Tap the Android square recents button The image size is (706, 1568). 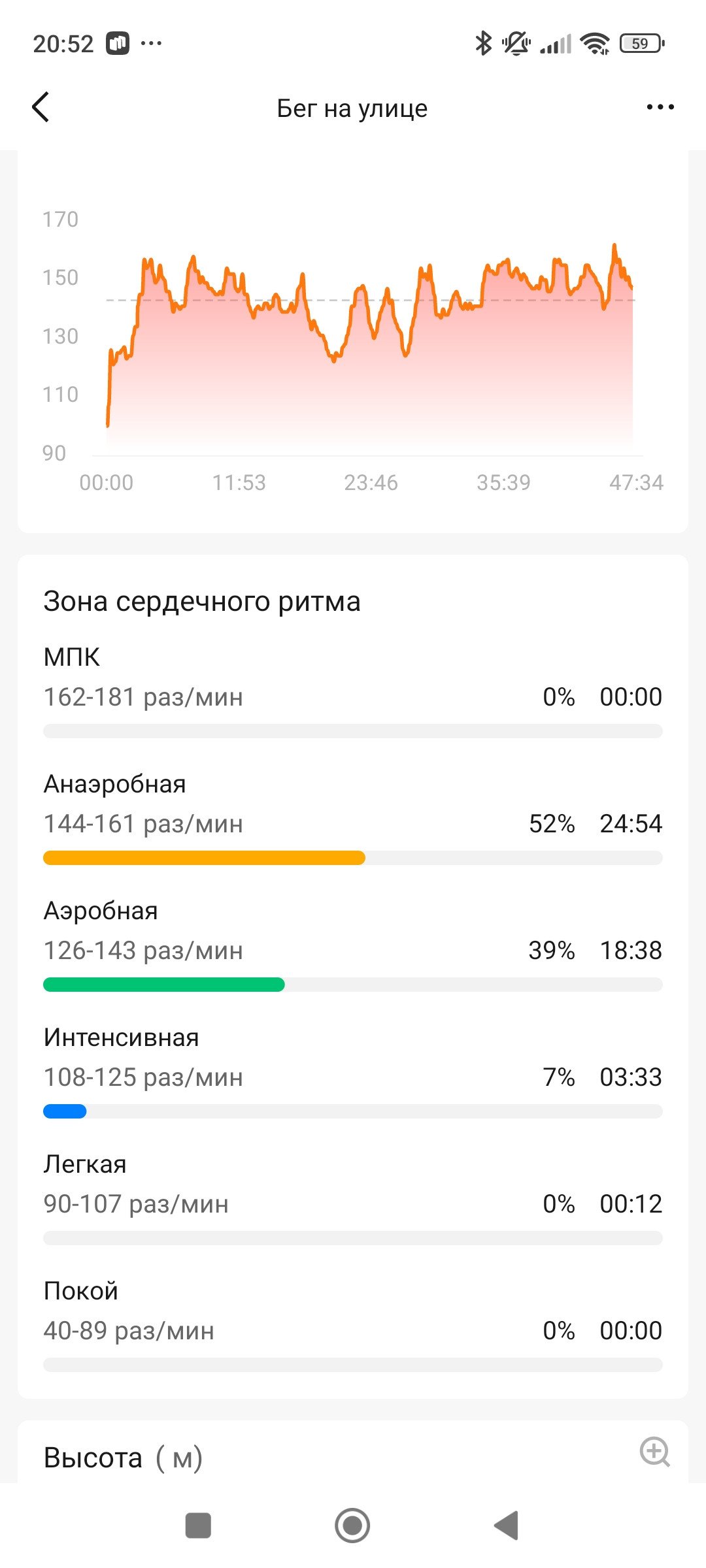tap(198, 1526)
